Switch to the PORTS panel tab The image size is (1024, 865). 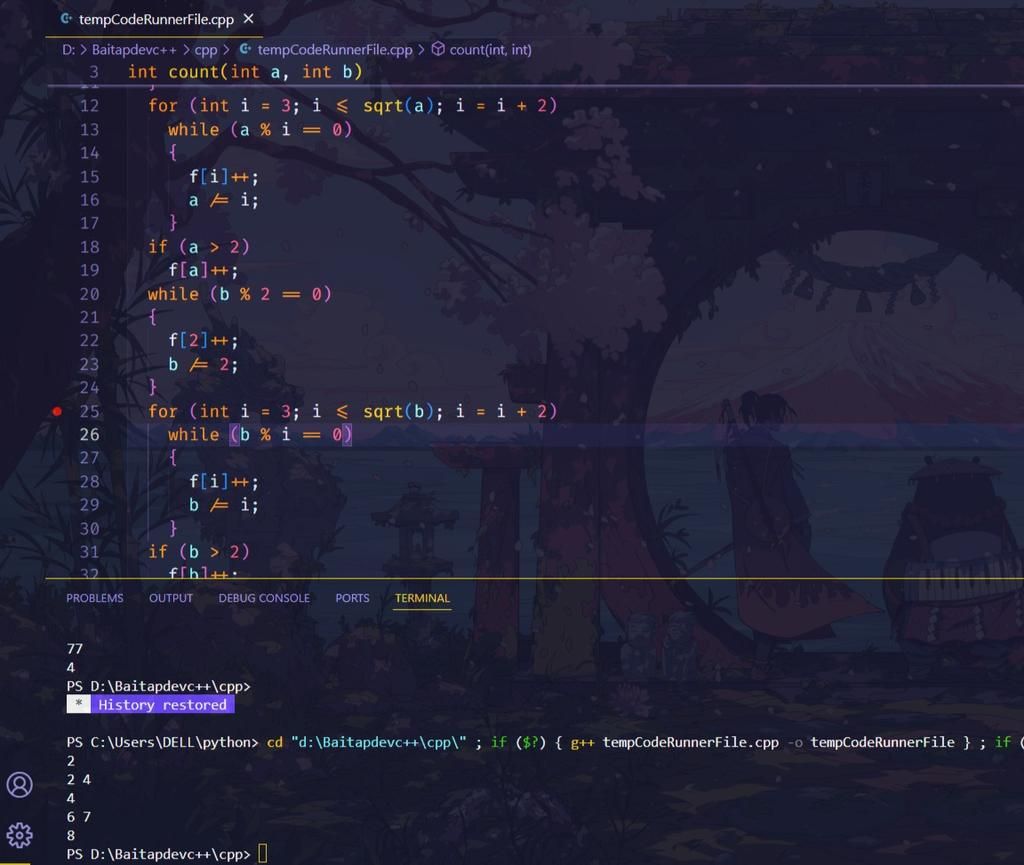coord(352,598)
